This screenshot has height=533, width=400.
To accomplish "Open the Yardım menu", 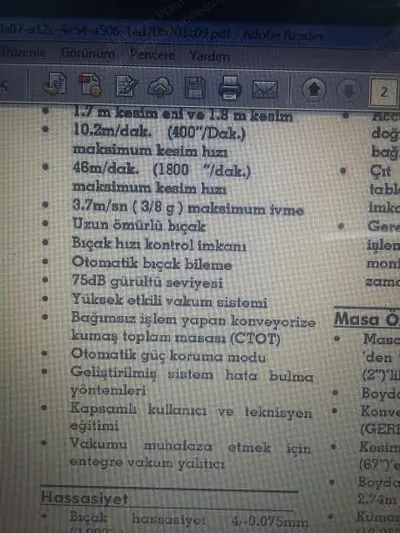I will tap(209, 56).
